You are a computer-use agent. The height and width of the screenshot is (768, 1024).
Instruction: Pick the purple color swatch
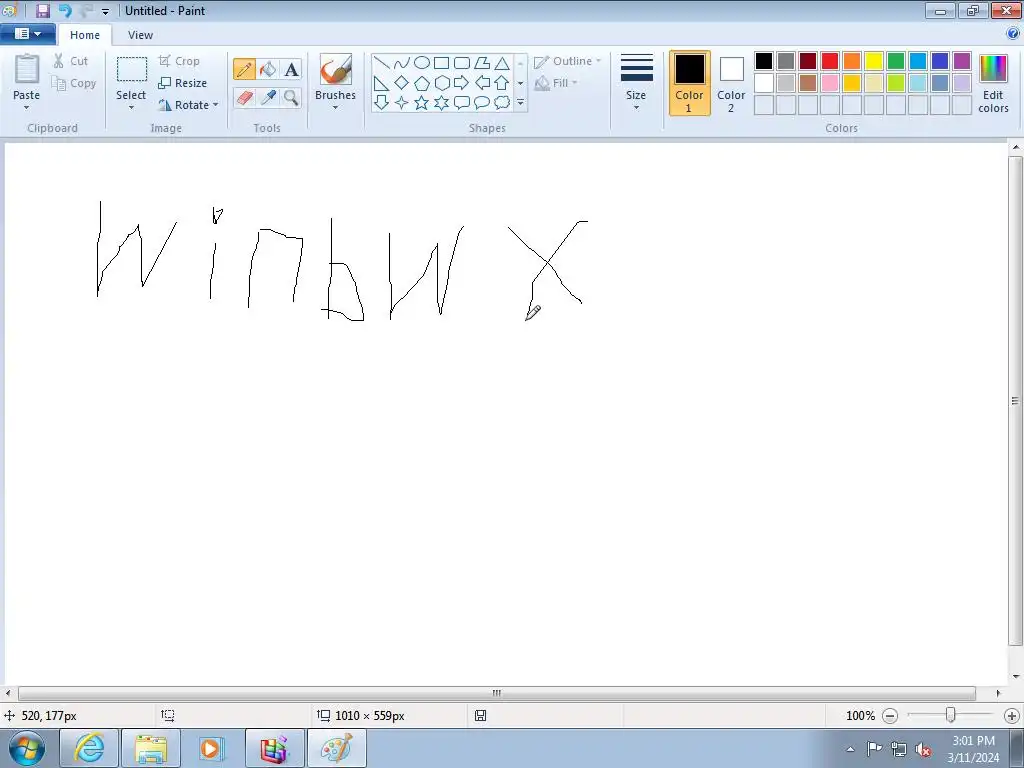tap(962, 61)
